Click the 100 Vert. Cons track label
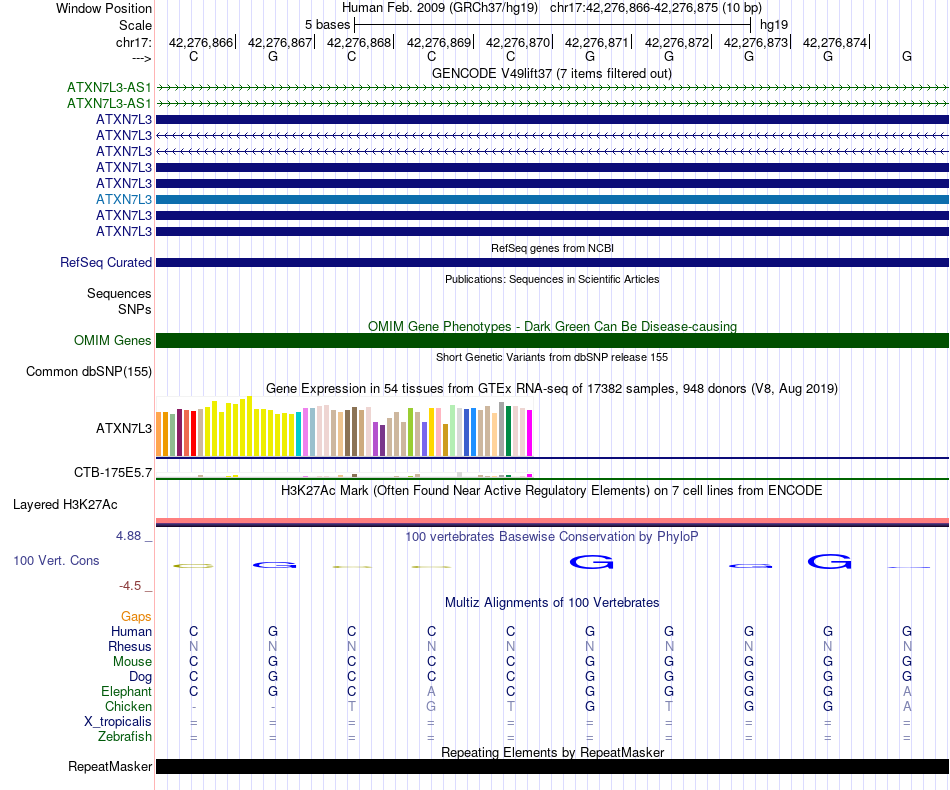Screen dimensions: 950x790 (x=56, y=560)
